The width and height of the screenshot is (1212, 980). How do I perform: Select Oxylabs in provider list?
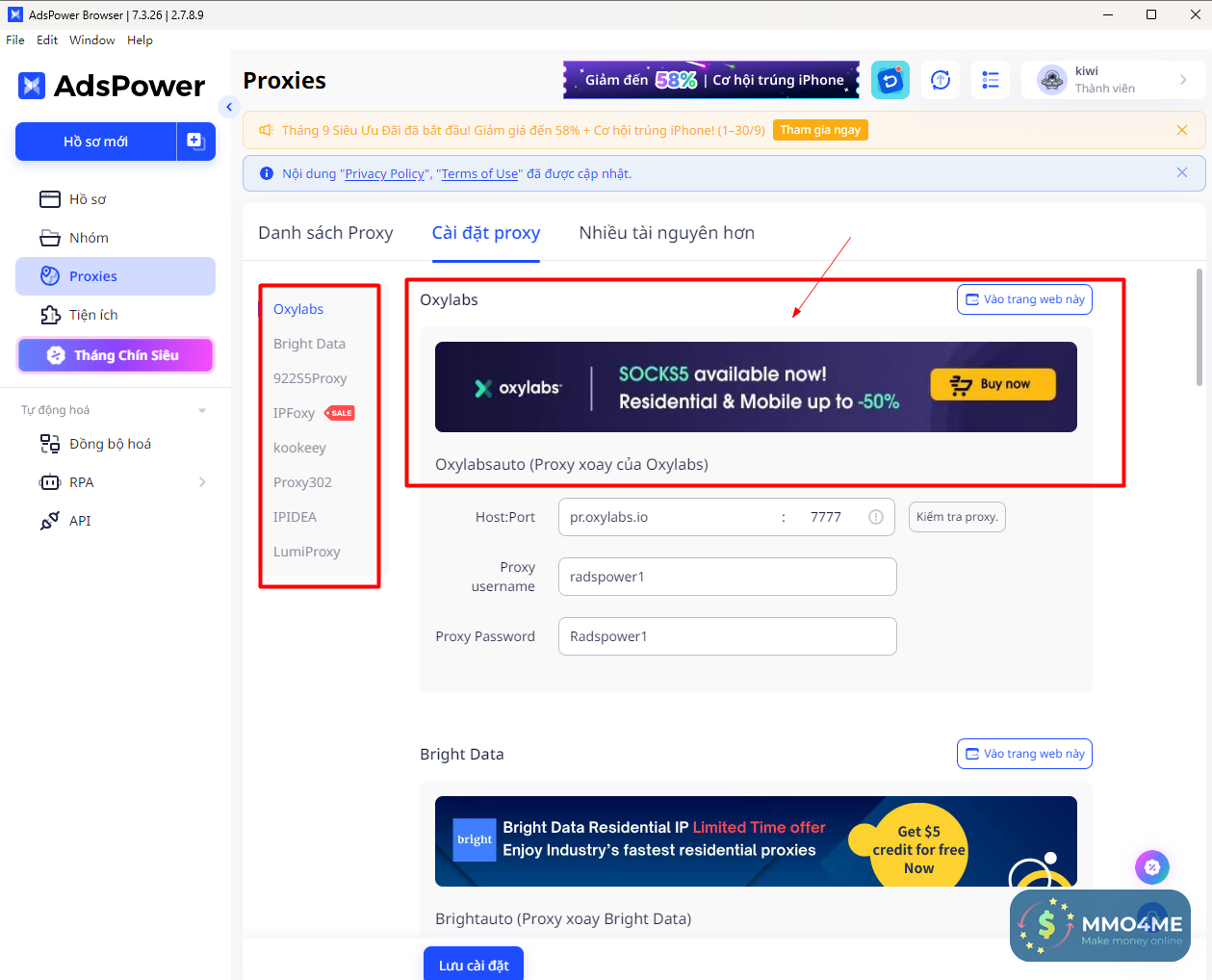[x=298, y=309]
